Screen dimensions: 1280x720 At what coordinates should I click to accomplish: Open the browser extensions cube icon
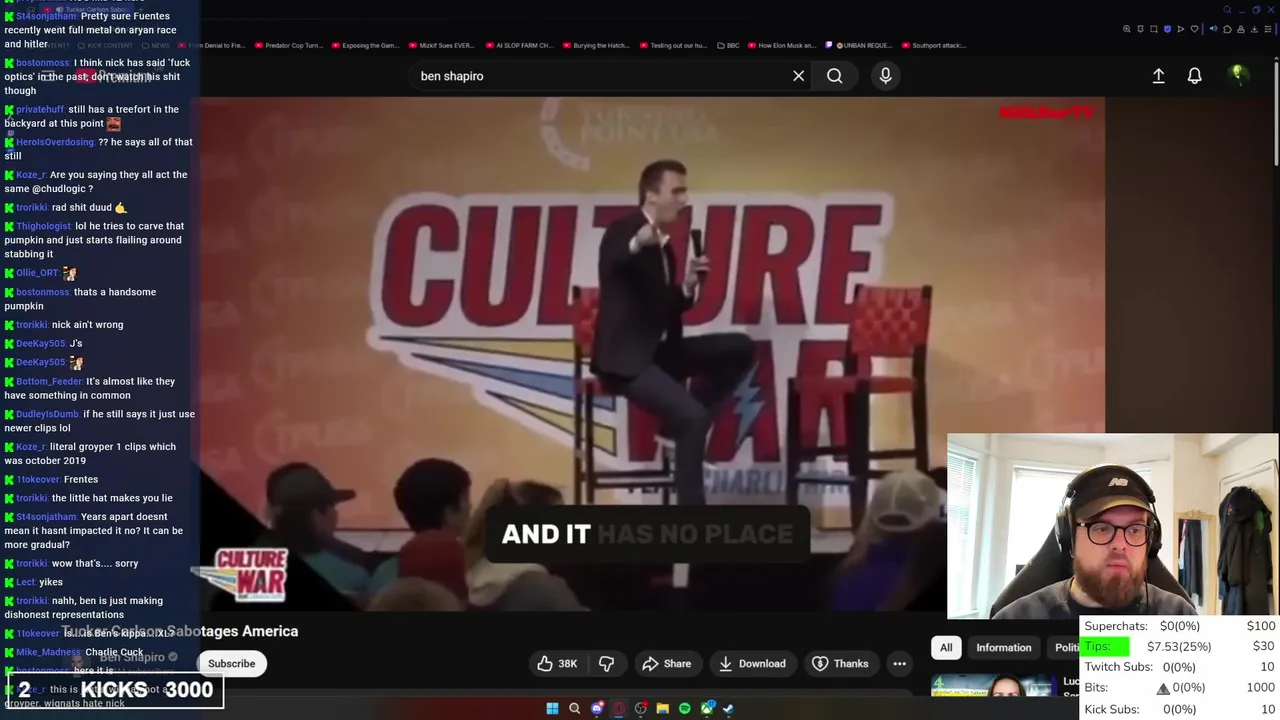click(x=1227, y=29)
